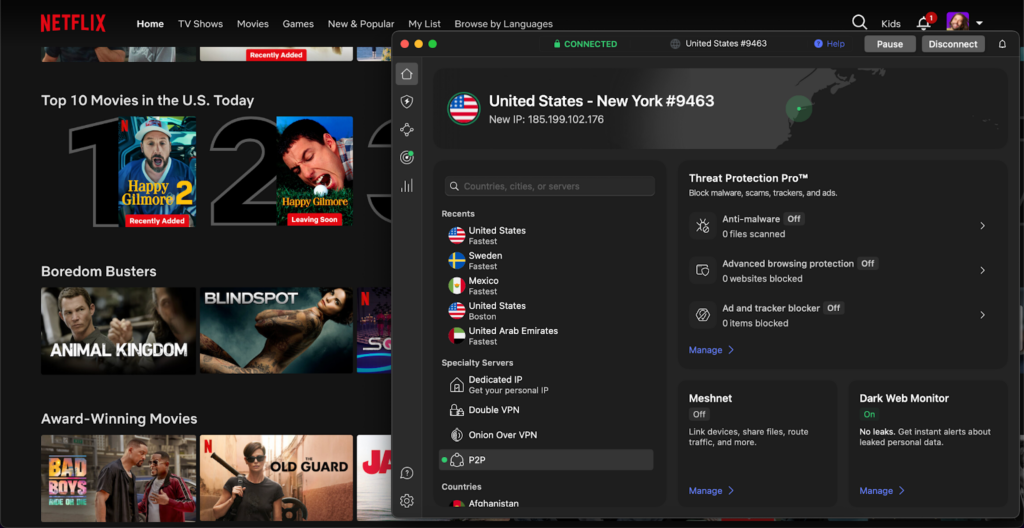
Task: Open Animal Kingdom thumbnail
Action: pos(118,331)
